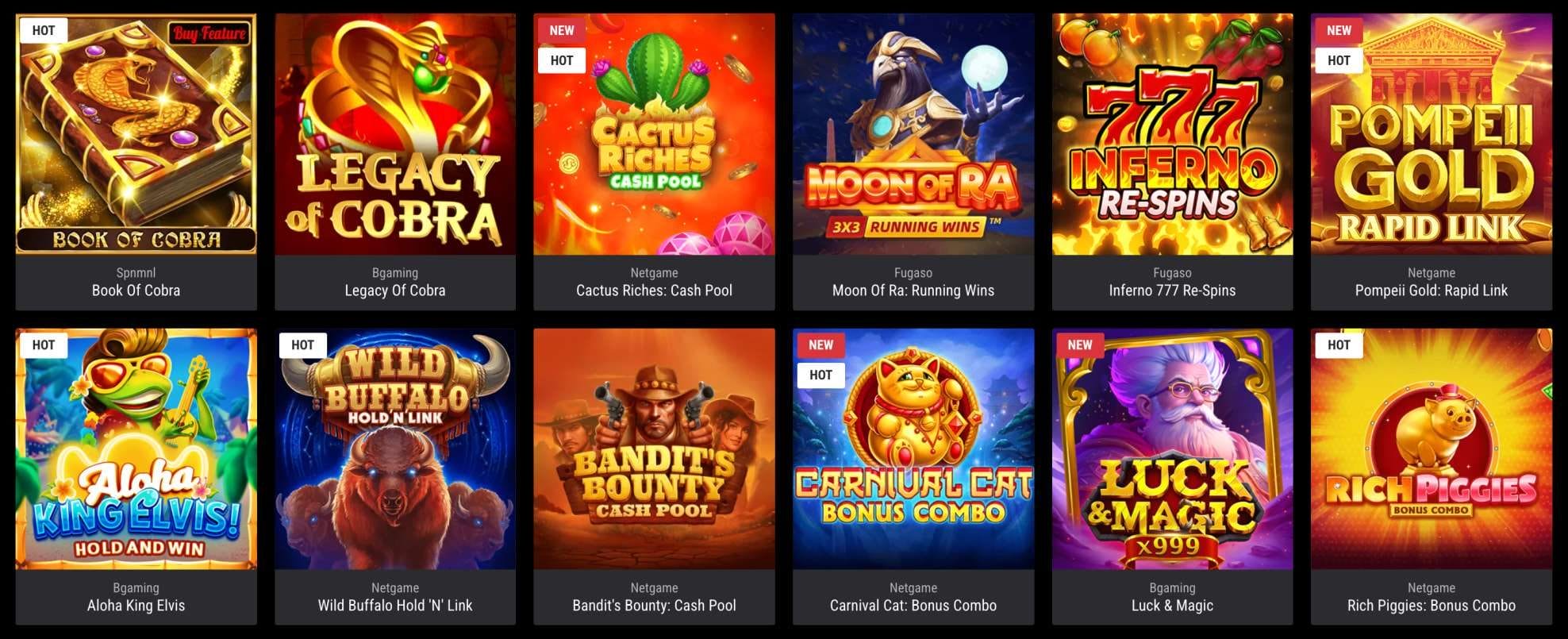Click the Inferno 777 Re-Spins title text
Image resolution: width=1568 pixels, height=639 pixels.
point(1172,291)
